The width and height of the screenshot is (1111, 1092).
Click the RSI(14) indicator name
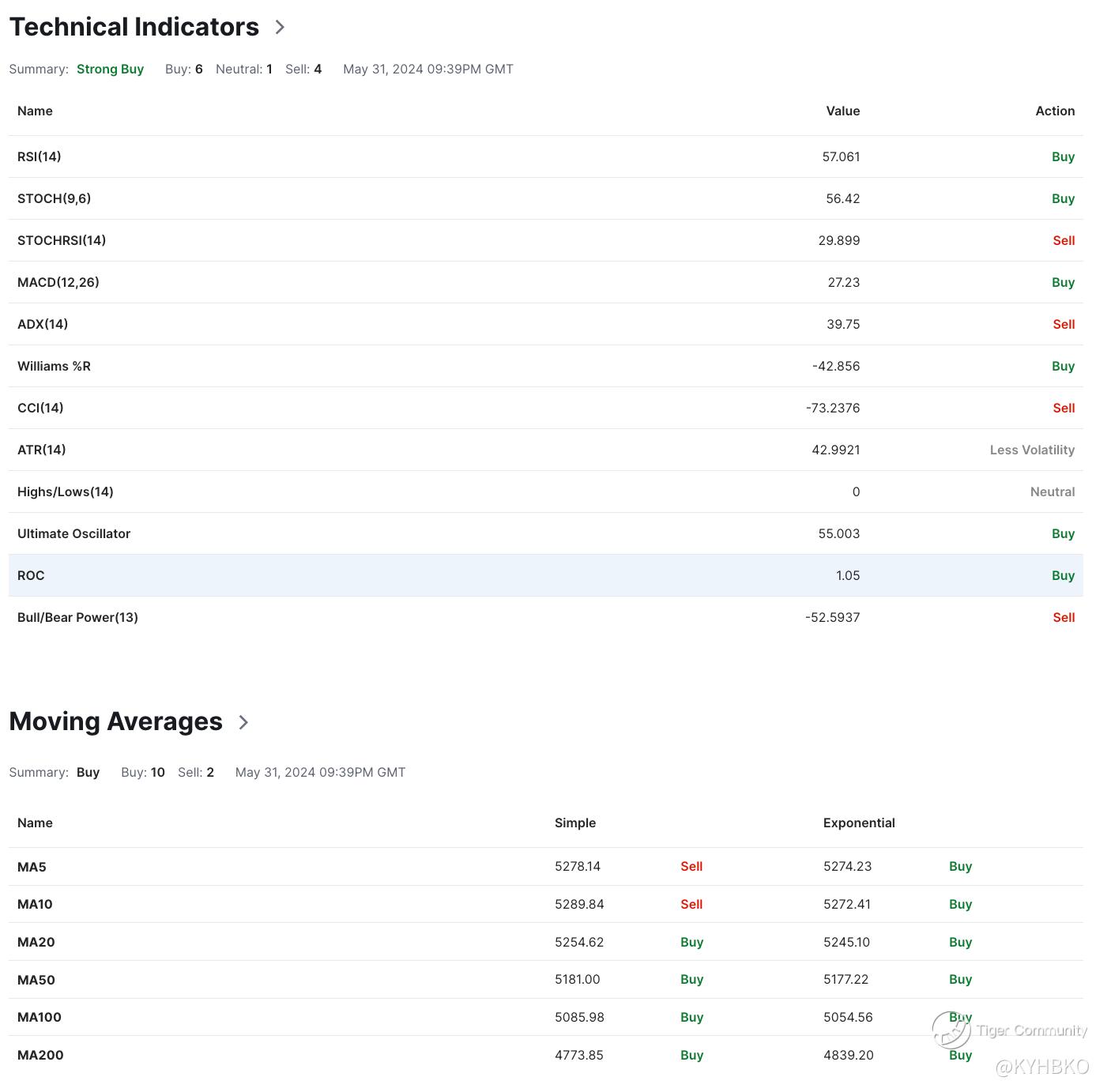tap(40, 156)
